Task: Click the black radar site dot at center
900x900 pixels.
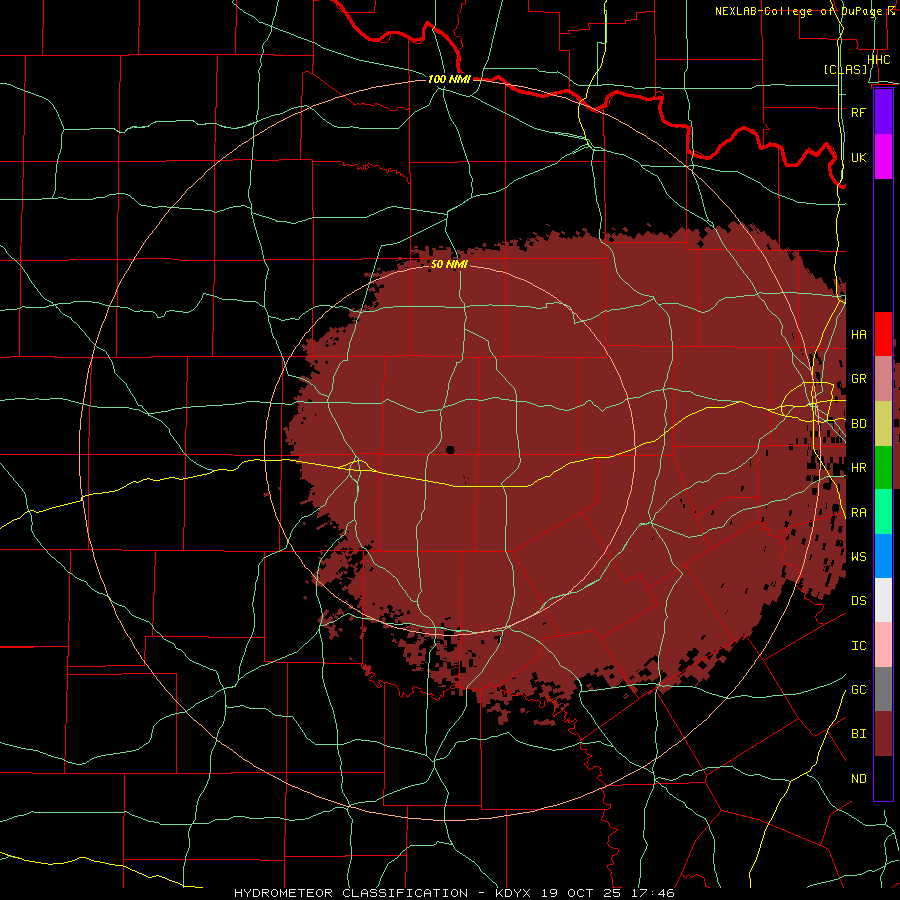Action: (450, 450)
